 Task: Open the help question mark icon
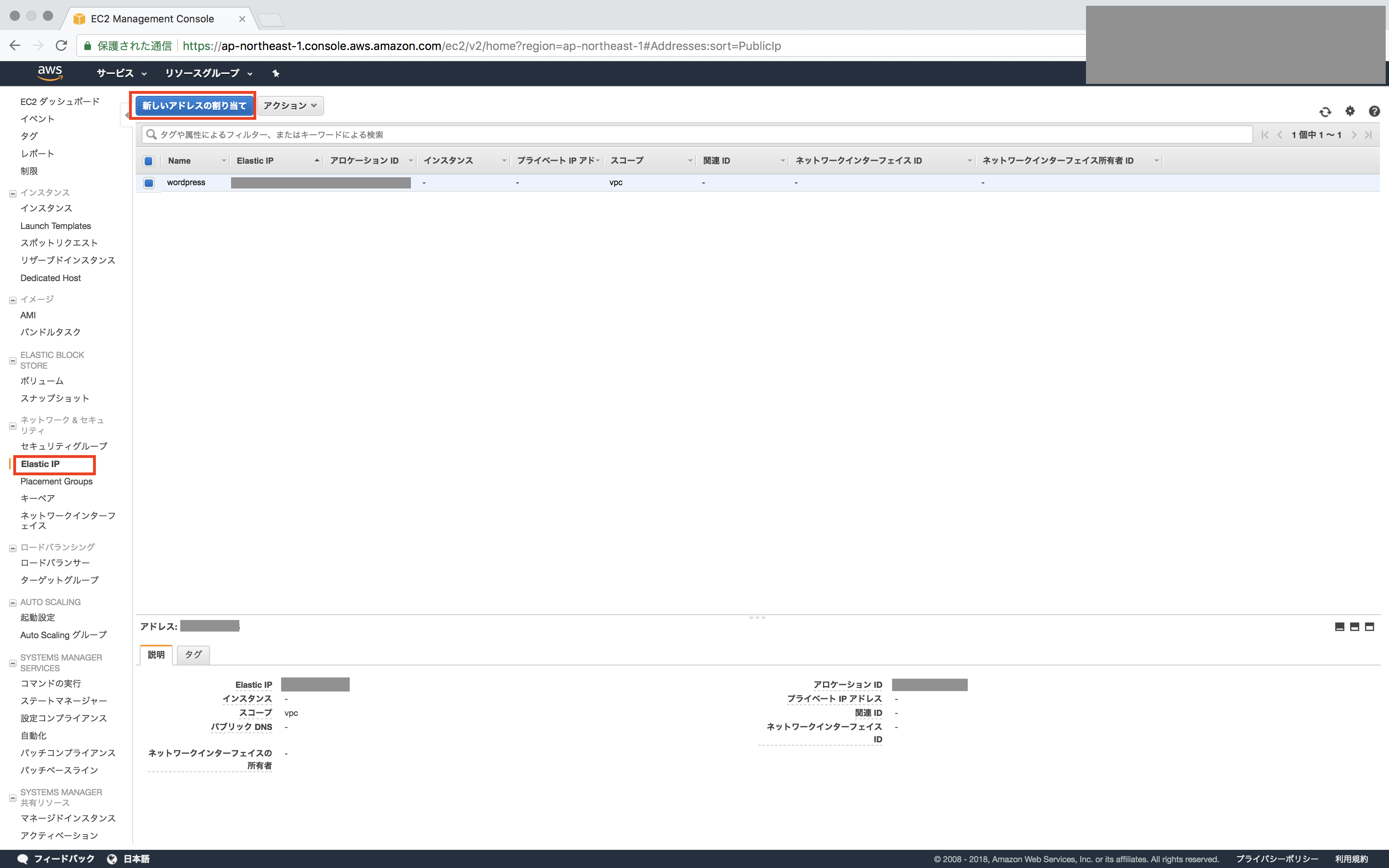[1374, 111]
